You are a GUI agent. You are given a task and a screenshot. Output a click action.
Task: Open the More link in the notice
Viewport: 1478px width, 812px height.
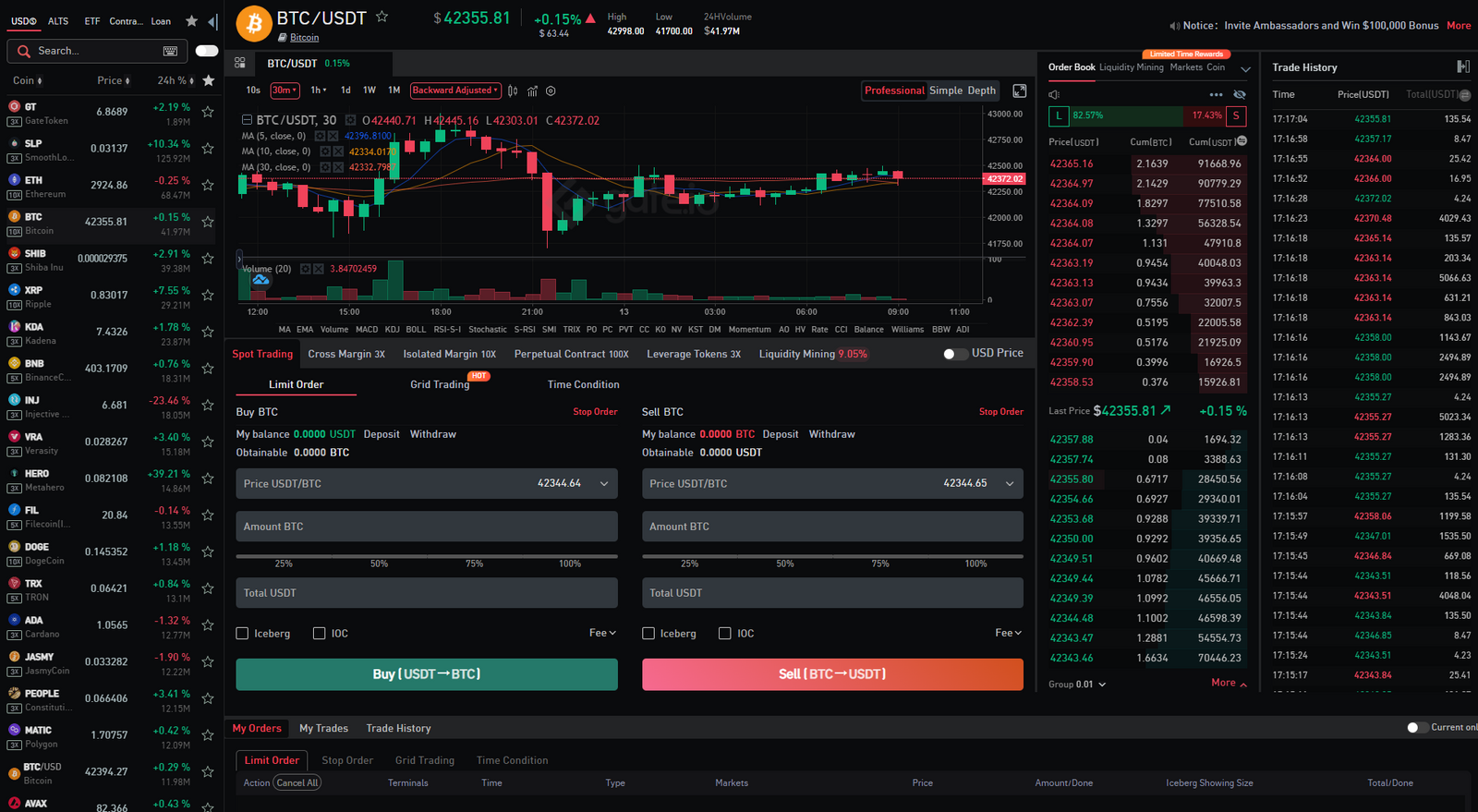(1459, 25)
